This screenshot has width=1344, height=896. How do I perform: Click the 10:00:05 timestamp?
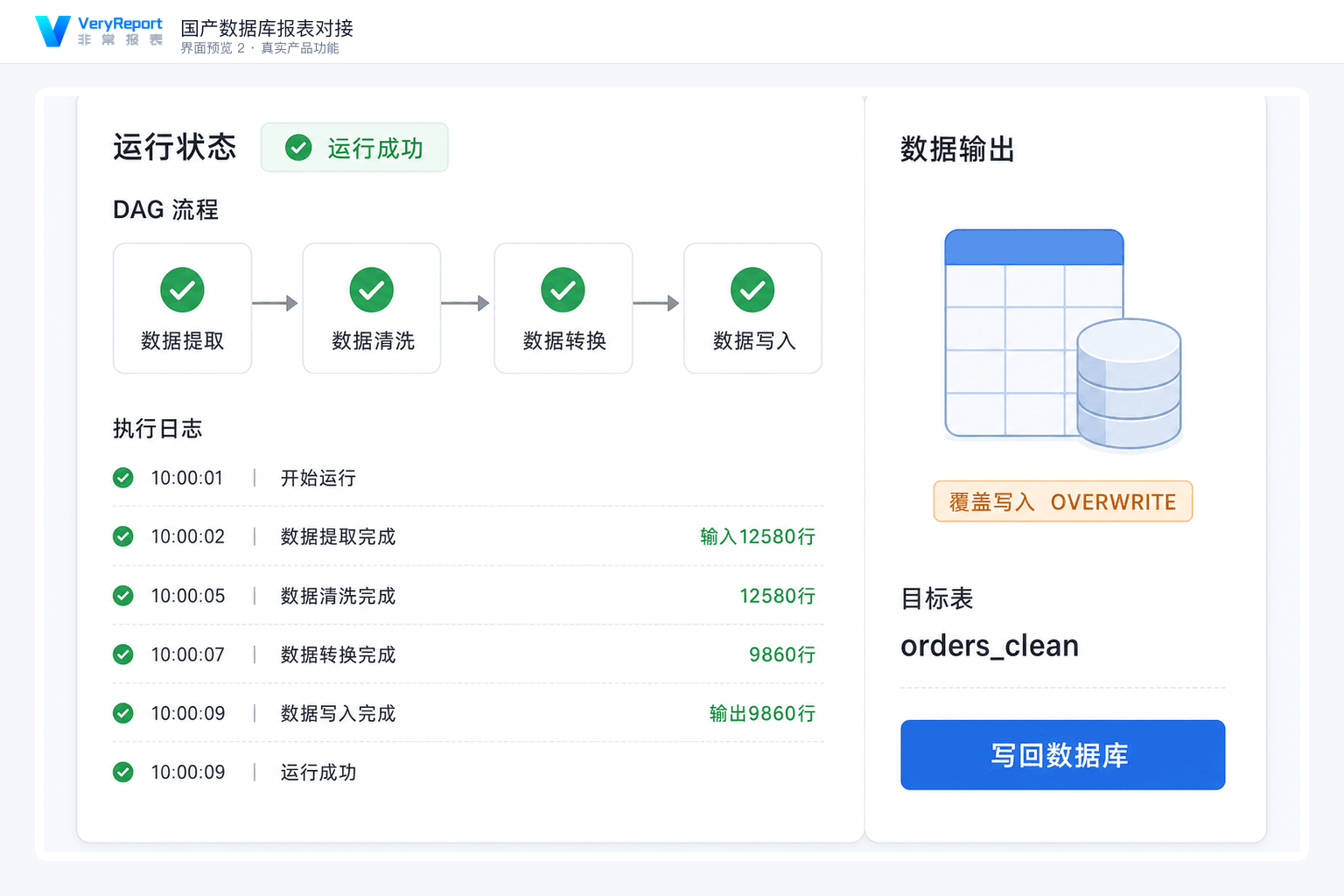188,596
